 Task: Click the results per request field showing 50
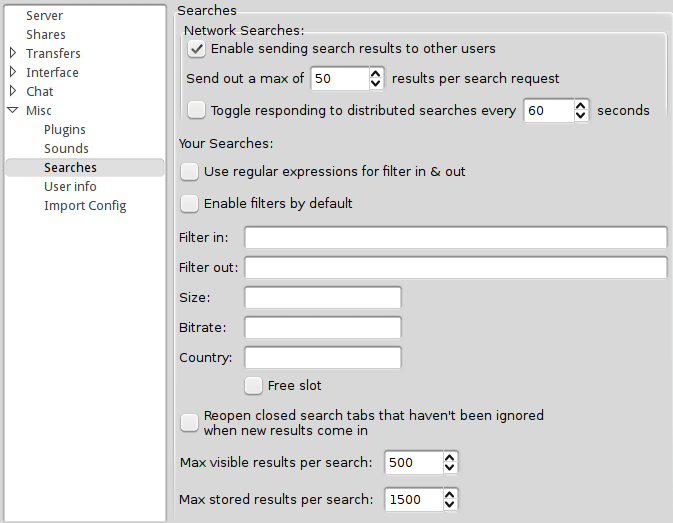340,79
